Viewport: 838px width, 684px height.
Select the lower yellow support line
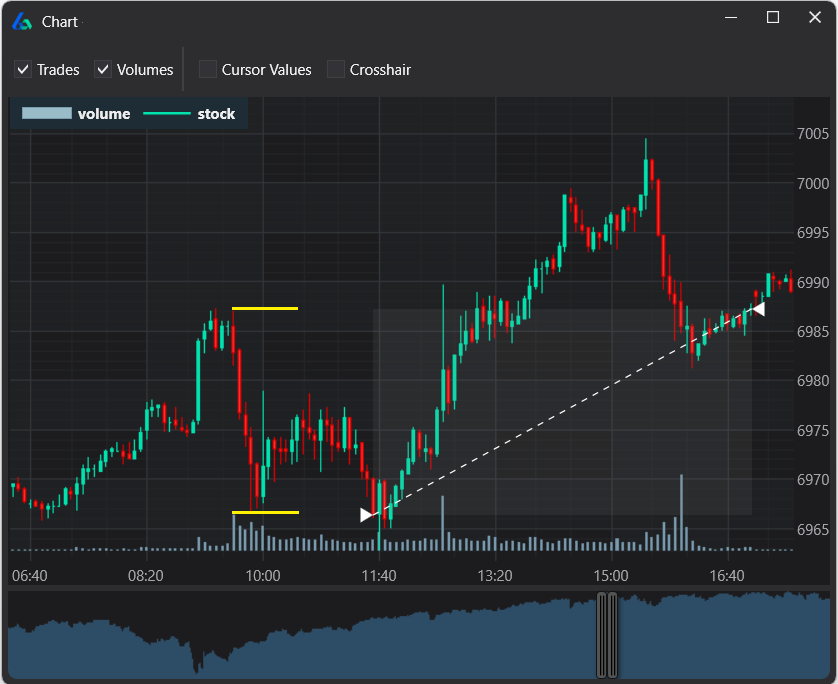click(264, 511)
